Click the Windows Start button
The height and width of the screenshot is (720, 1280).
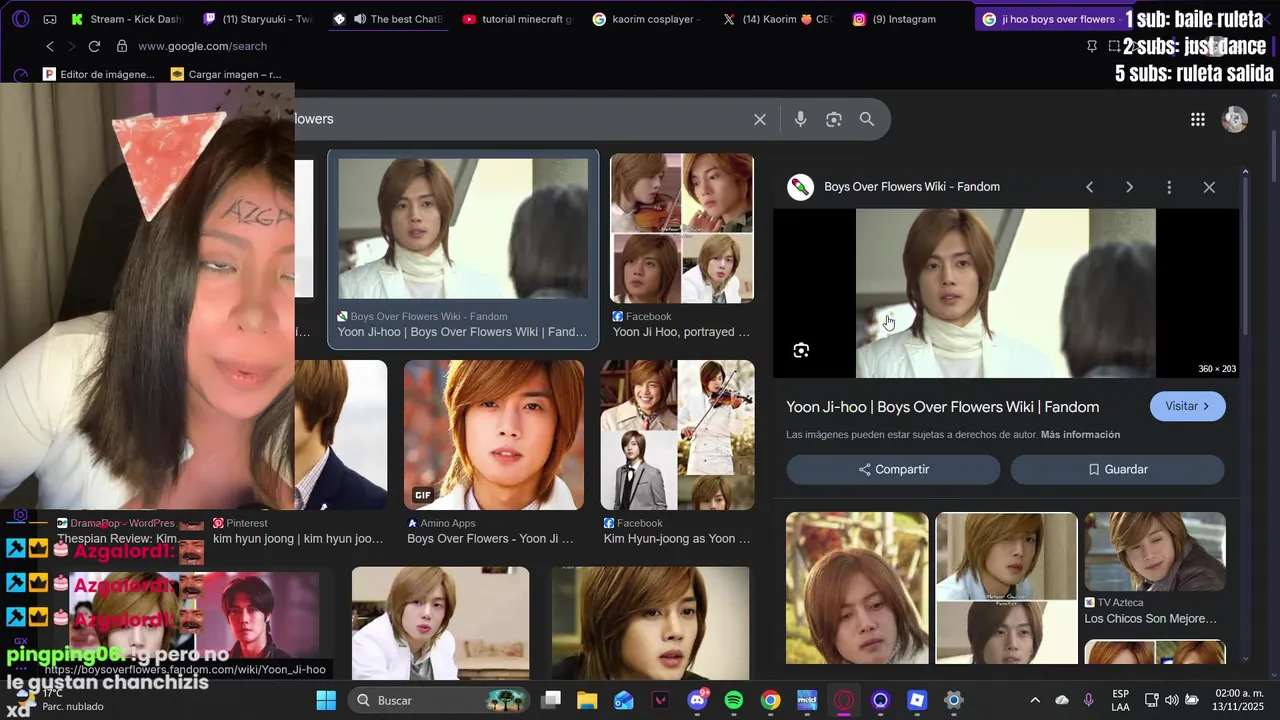(326, 700)
